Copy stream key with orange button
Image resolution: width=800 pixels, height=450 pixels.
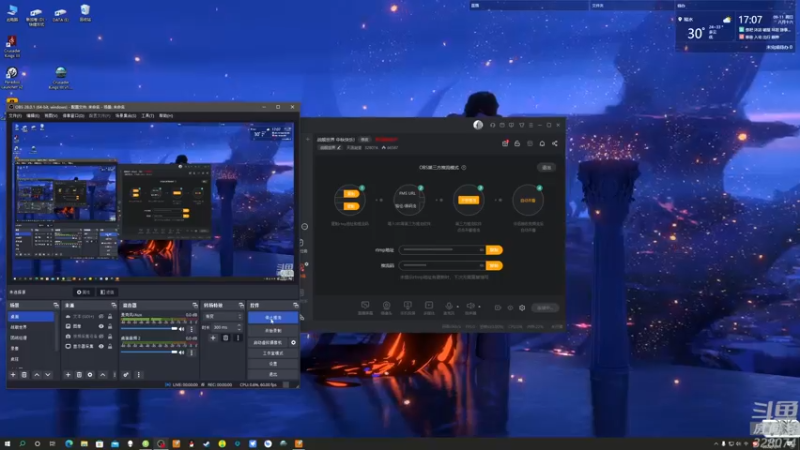[x=494, y=266]
